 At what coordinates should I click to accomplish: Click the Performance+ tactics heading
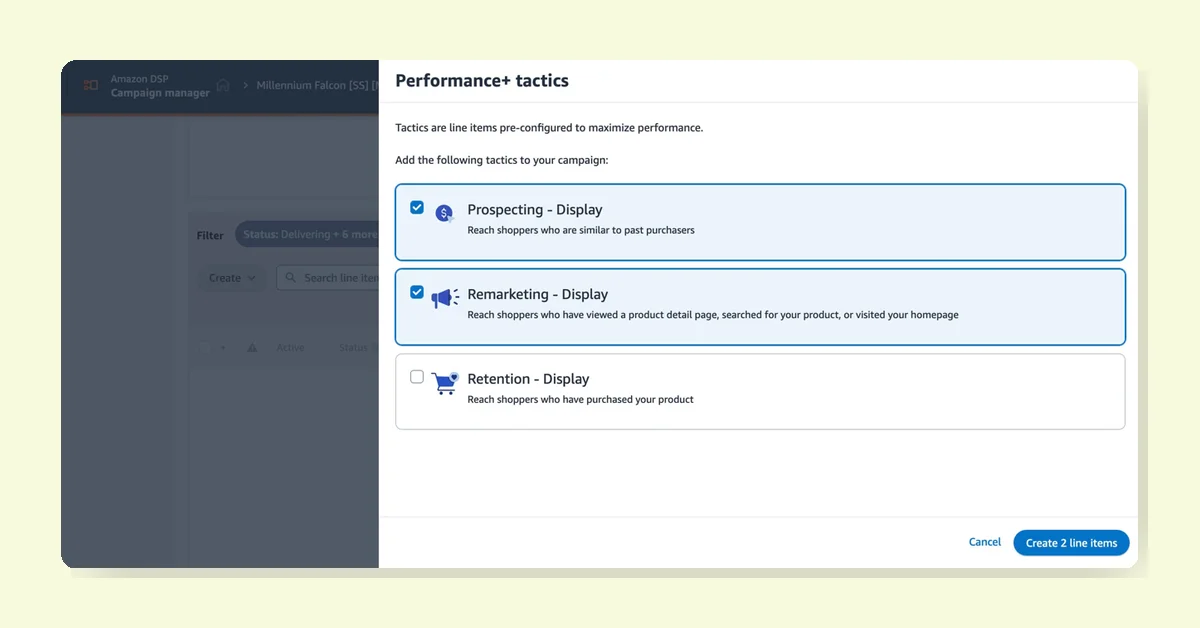pos(482,81)
